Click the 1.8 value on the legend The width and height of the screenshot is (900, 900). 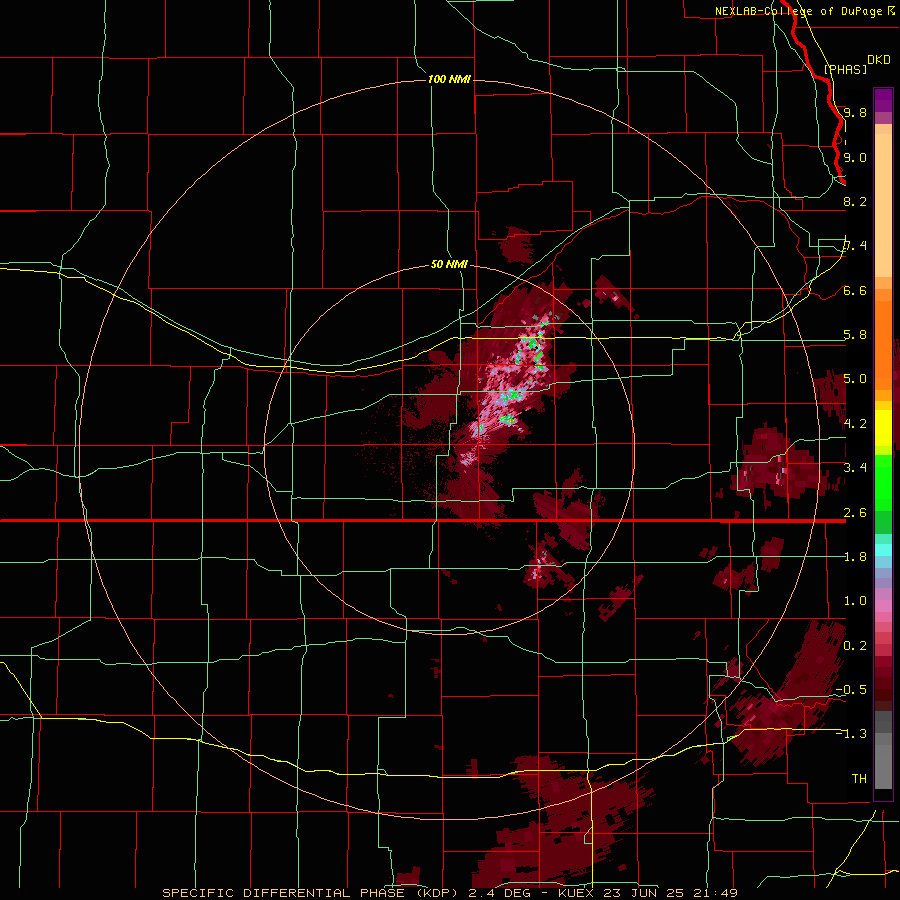(855, 557)
